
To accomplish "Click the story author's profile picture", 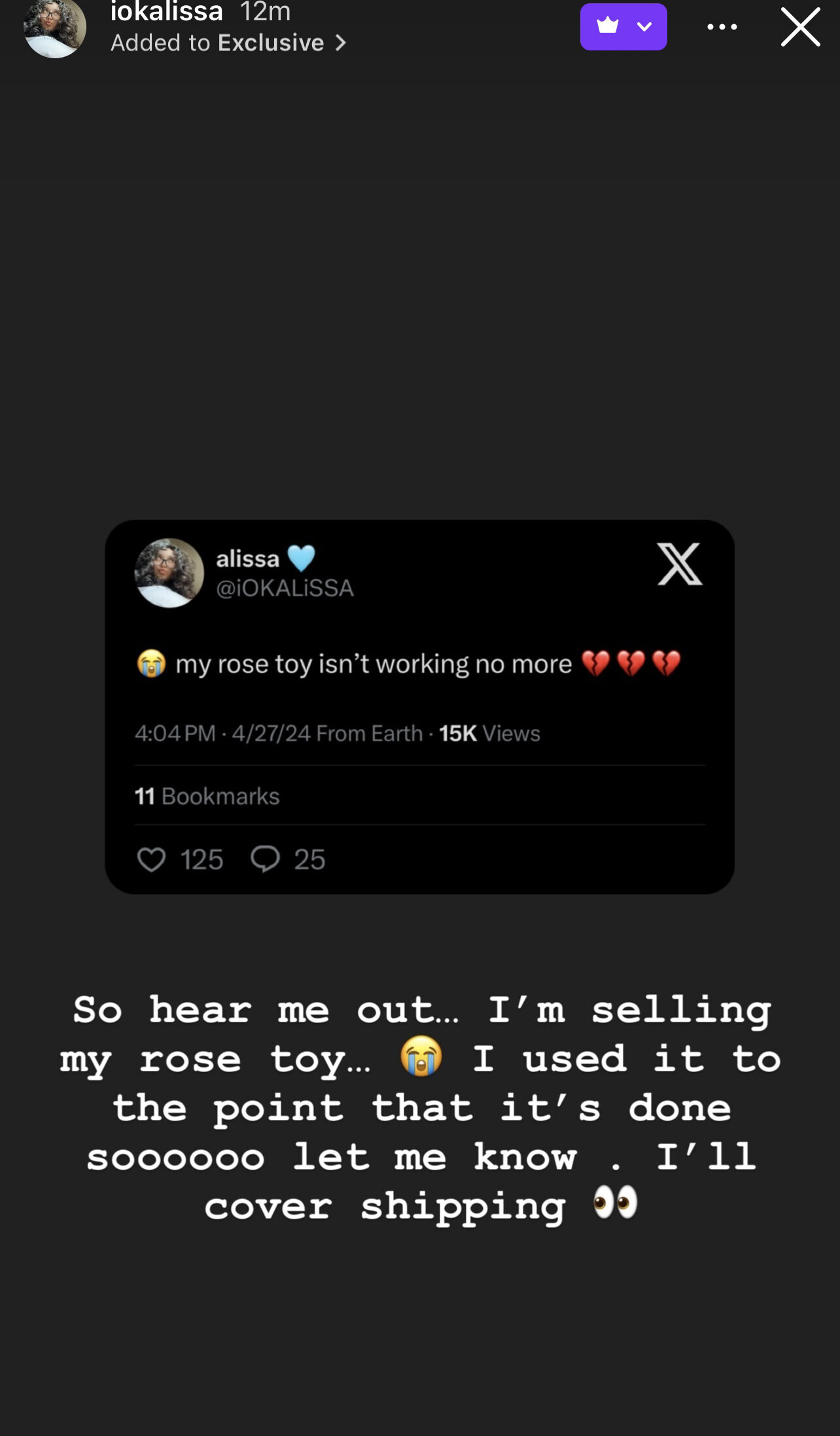I will 55,27.
